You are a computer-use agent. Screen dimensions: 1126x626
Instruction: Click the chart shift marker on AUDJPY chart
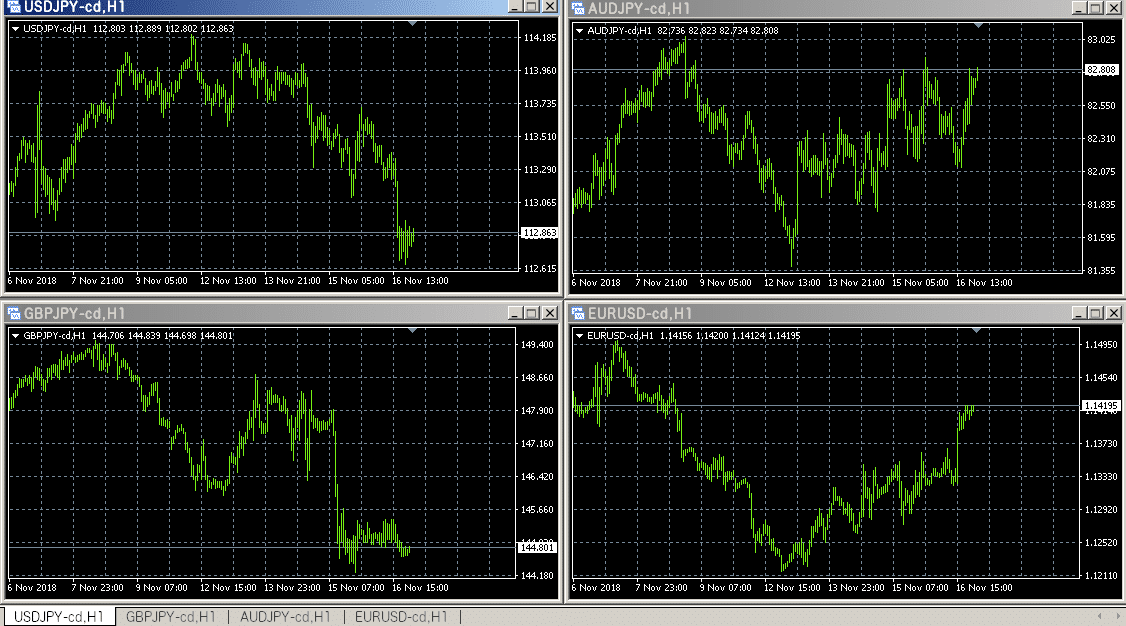coord(978,26)
